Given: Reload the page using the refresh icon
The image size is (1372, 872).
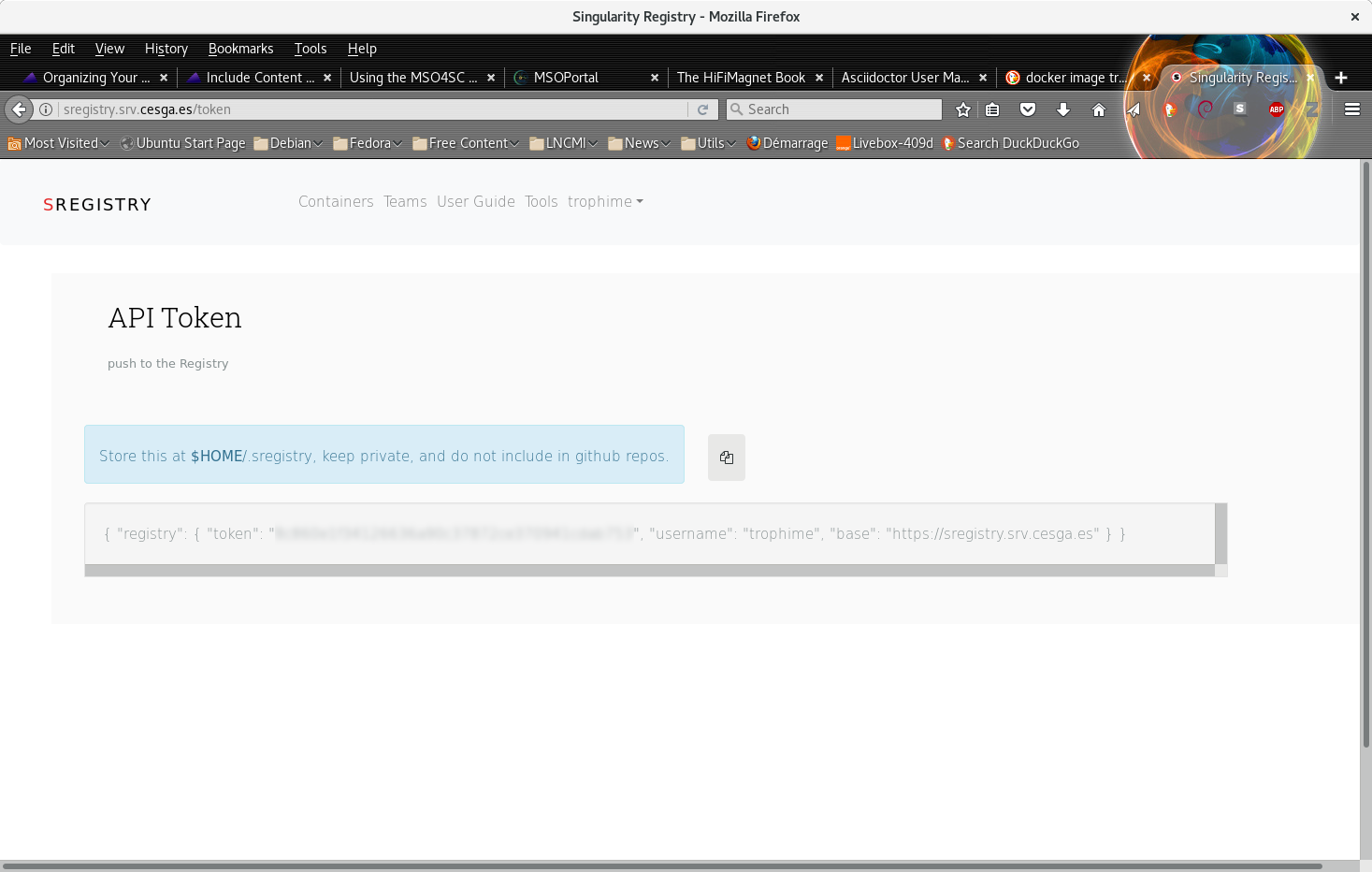Looking at the screenshot, I should (x=702, y=109).
